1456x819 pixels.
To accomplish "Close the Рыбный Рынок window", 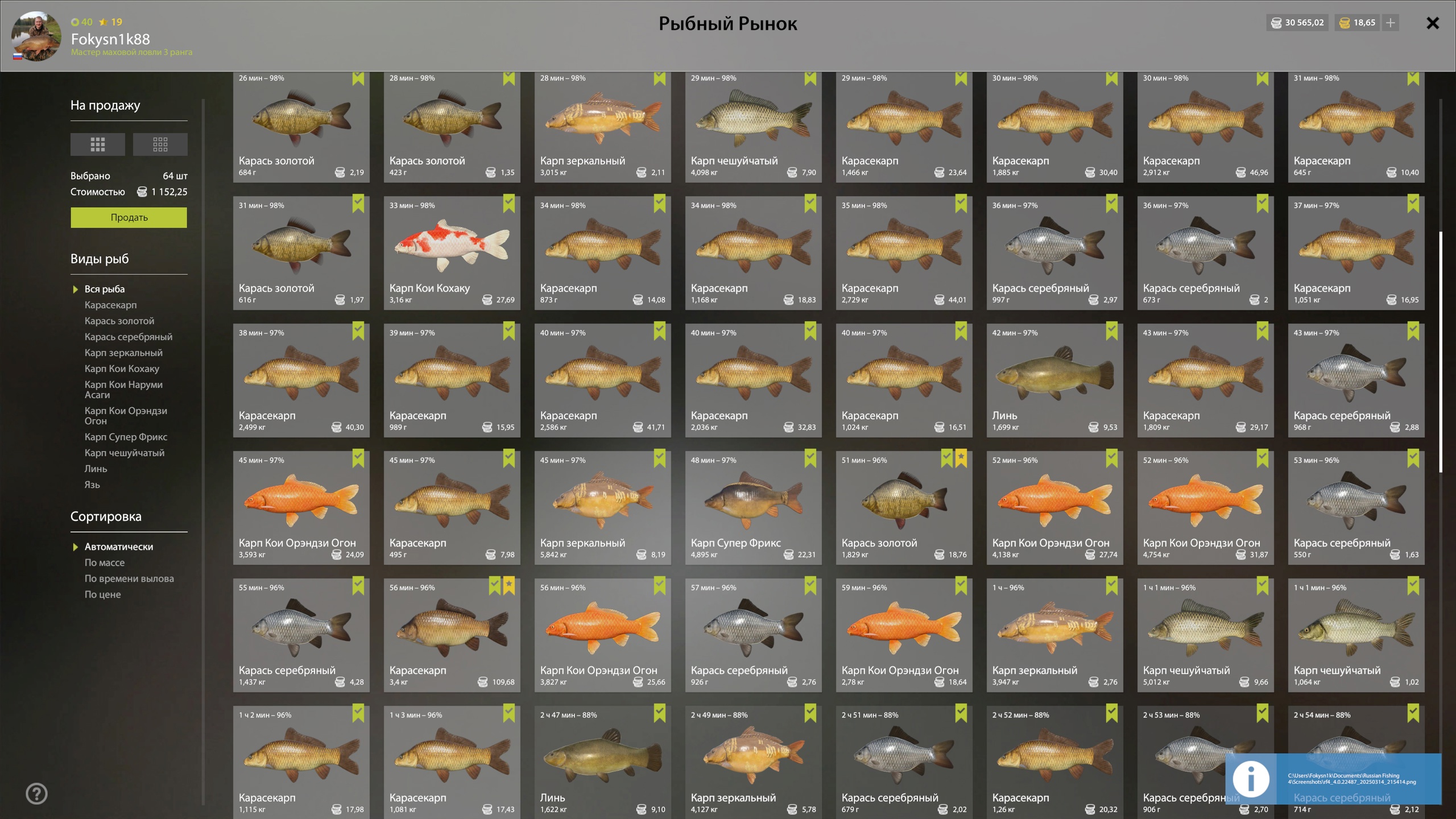I will tap(1433, 23).
